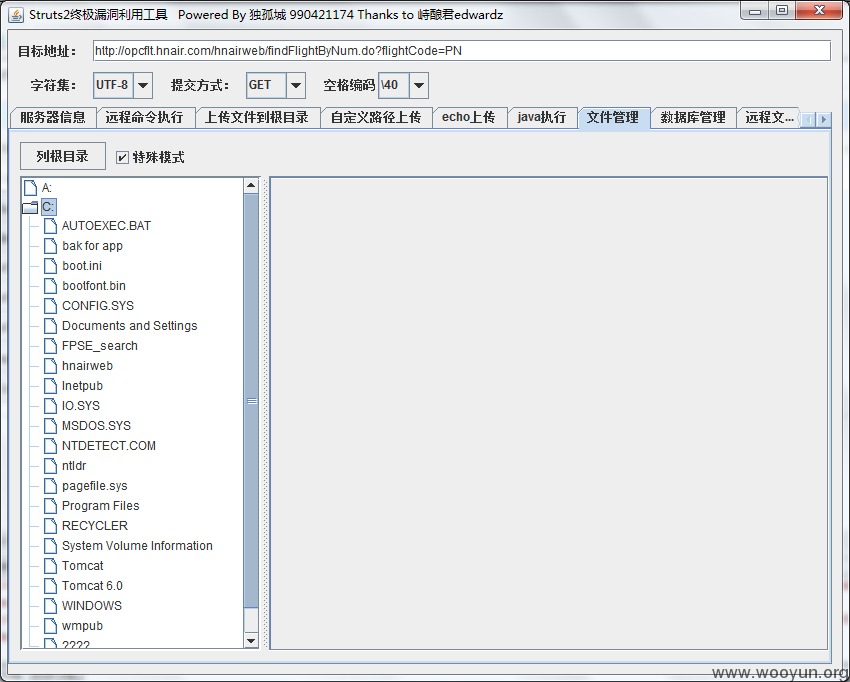Click the file icon beside boot.ini

click(x=50, y=266)
